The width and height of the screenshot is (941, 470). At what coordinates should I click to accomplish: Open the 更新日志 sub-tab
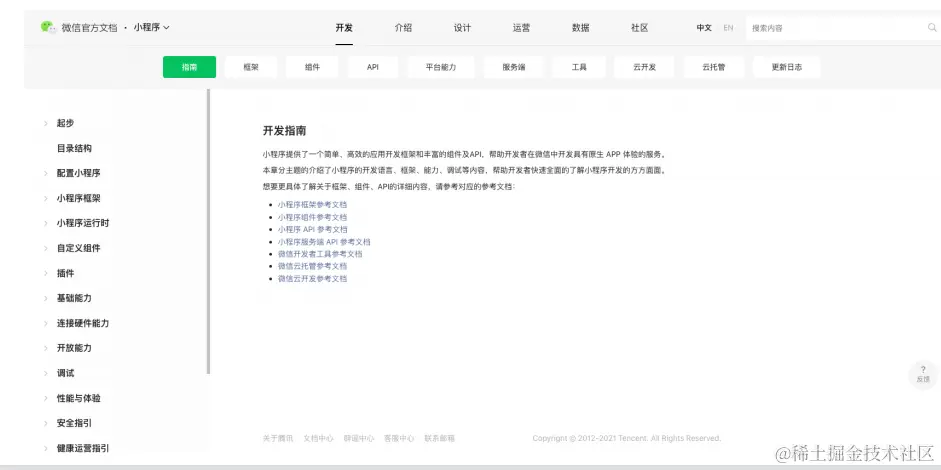click(x=786, y=67)
